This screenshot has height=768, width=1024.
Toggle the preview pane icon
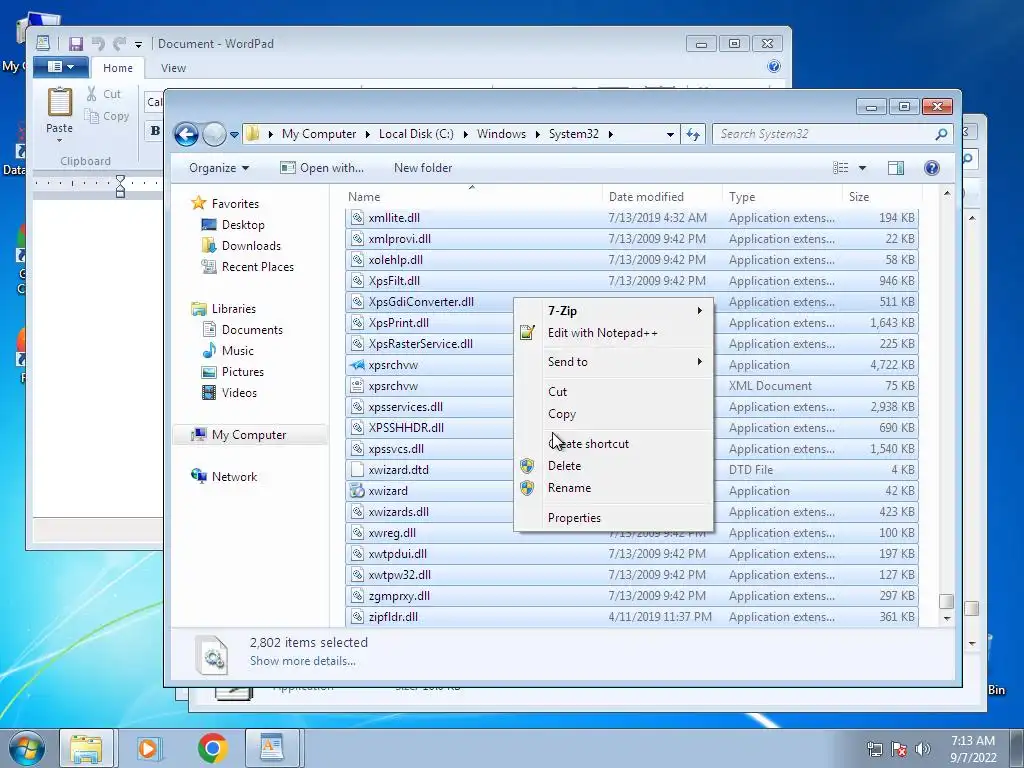click(896, 168)
